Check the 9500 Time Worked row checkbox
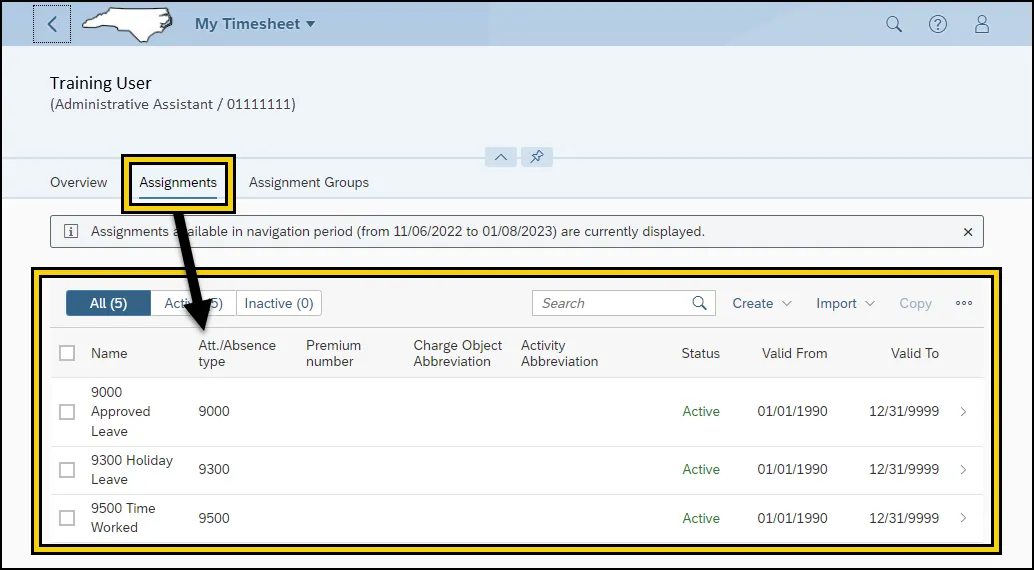1034x570 pixels. pos(67,518)
